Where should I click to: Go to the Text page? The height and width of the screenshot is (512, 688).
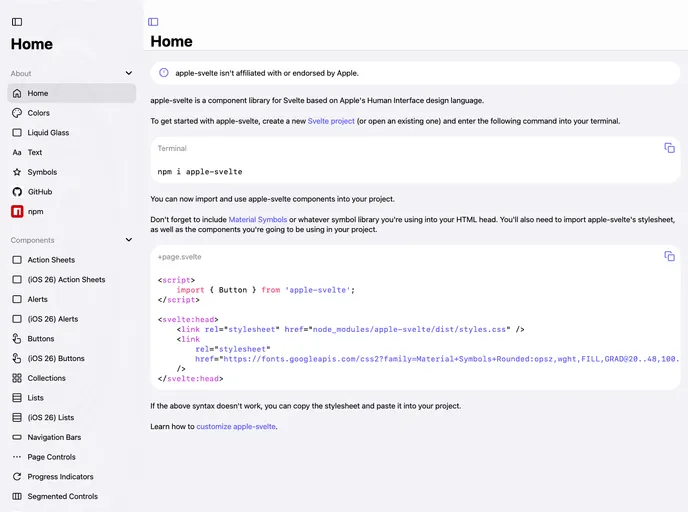coord(72,153)
